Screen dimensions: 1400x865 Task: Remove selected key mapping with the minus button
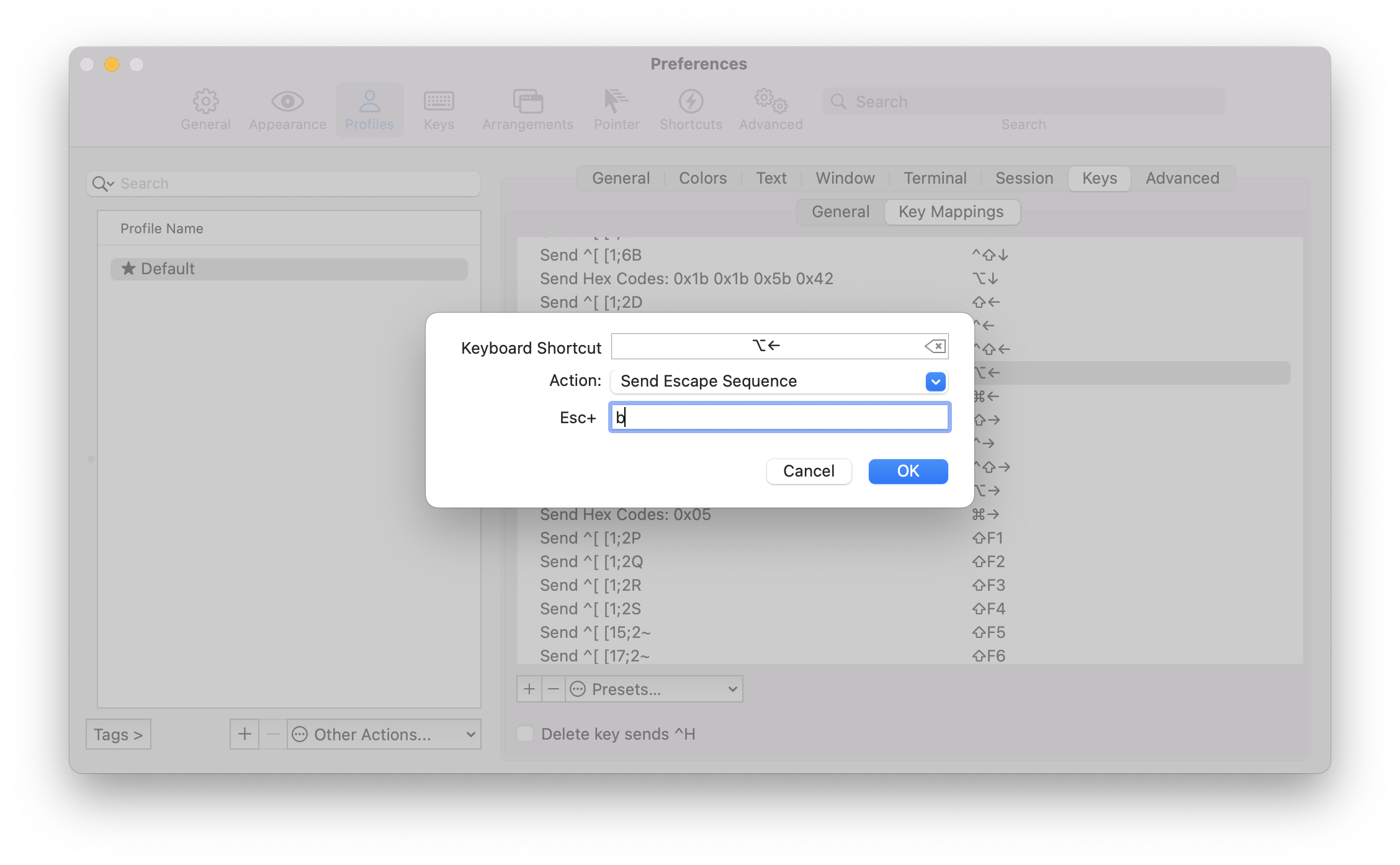[553, 689]
